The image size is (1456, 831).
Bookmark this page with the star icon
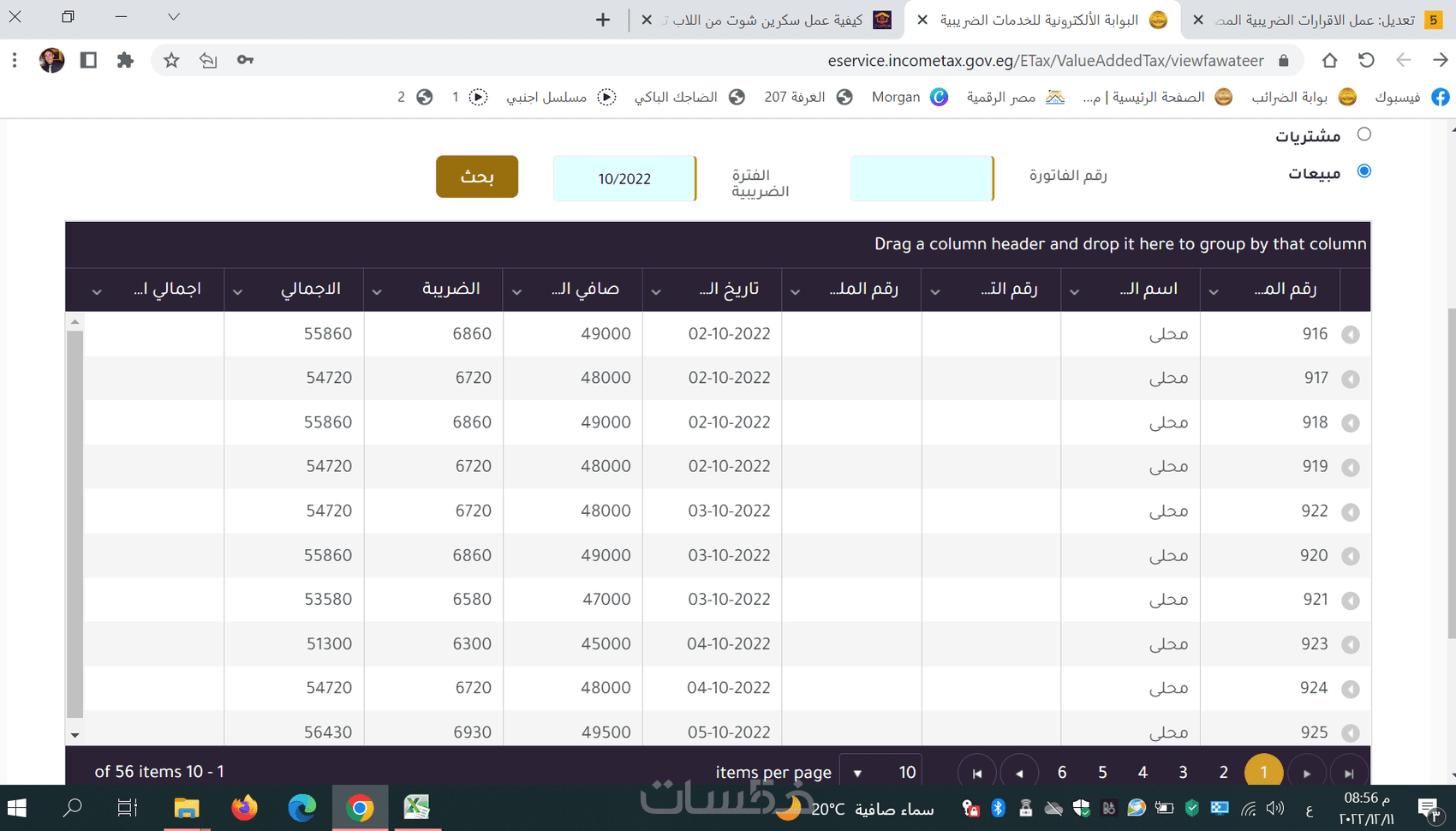pyautogui.click(x=171, y=60)
